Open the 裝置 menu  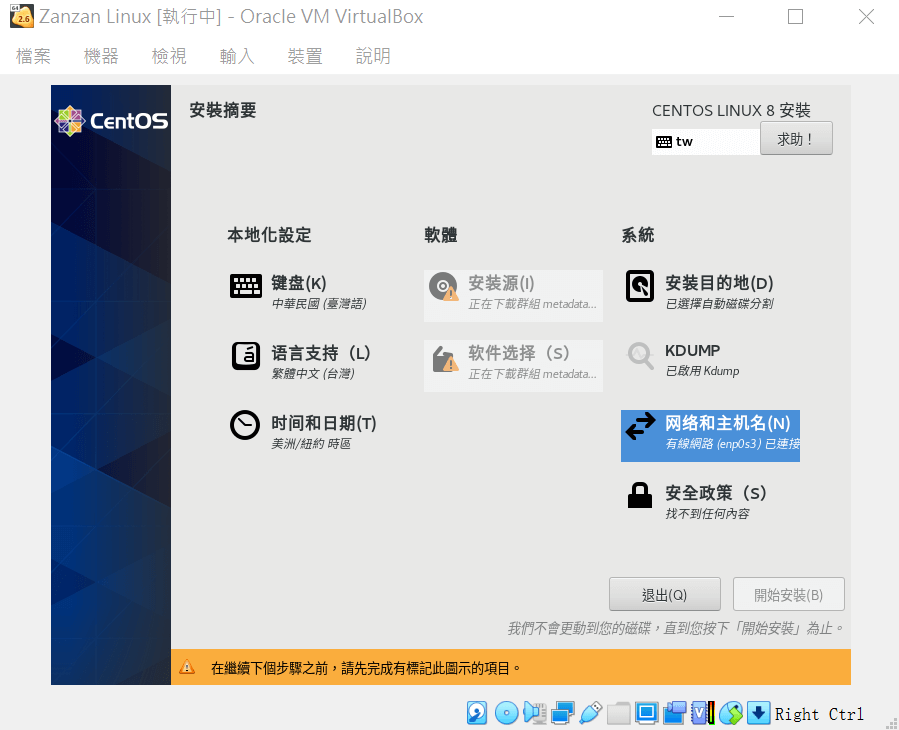click(305, 56)
